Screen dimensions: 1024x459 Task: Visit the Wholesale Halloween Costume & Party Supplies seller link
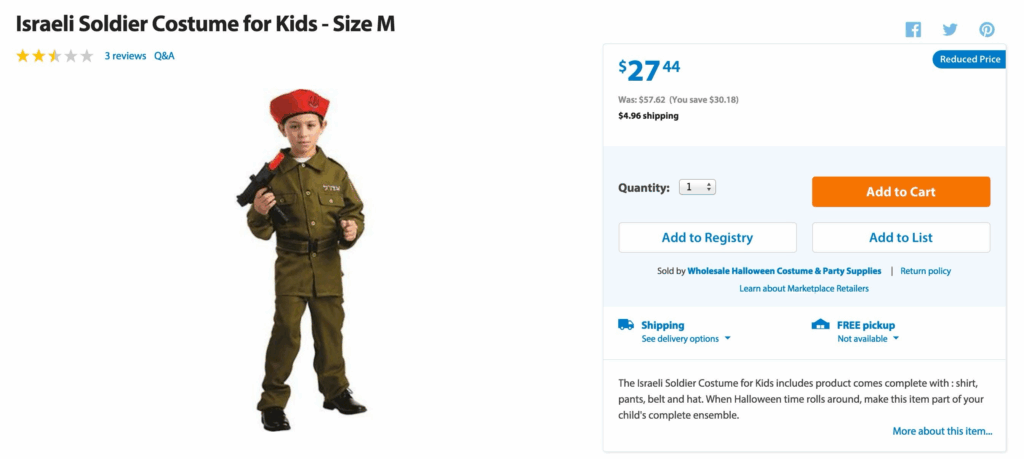784,271
